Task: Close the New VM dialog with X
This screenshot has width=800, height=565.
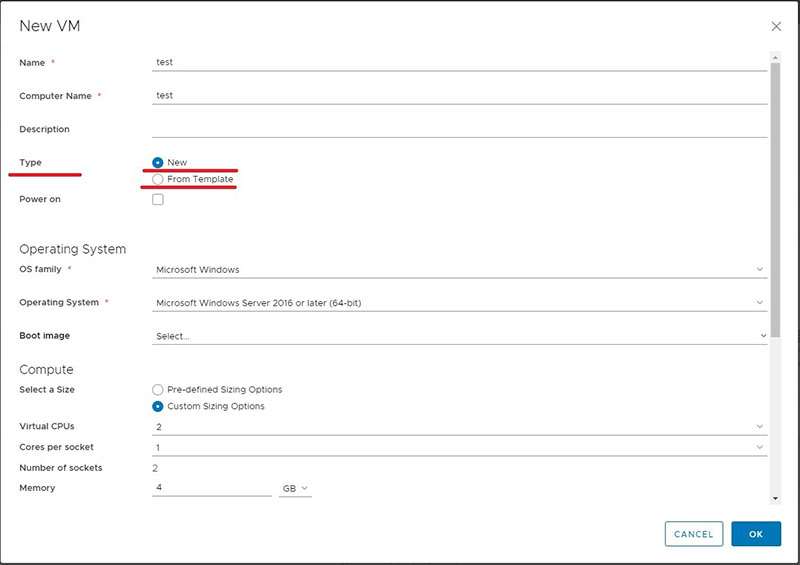Action: click(776, 26)
